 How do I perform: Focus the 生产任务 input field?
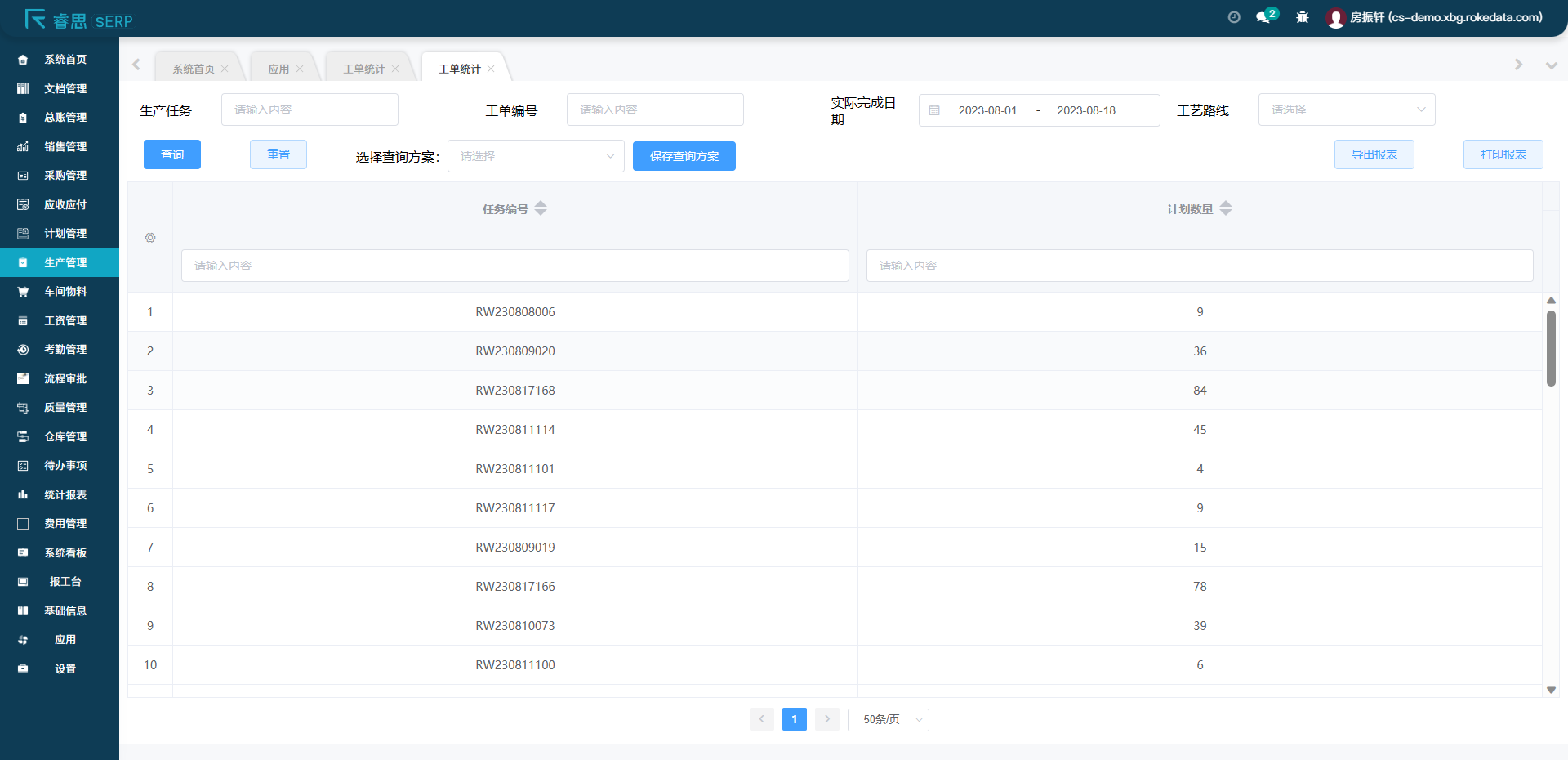(310, 110)
